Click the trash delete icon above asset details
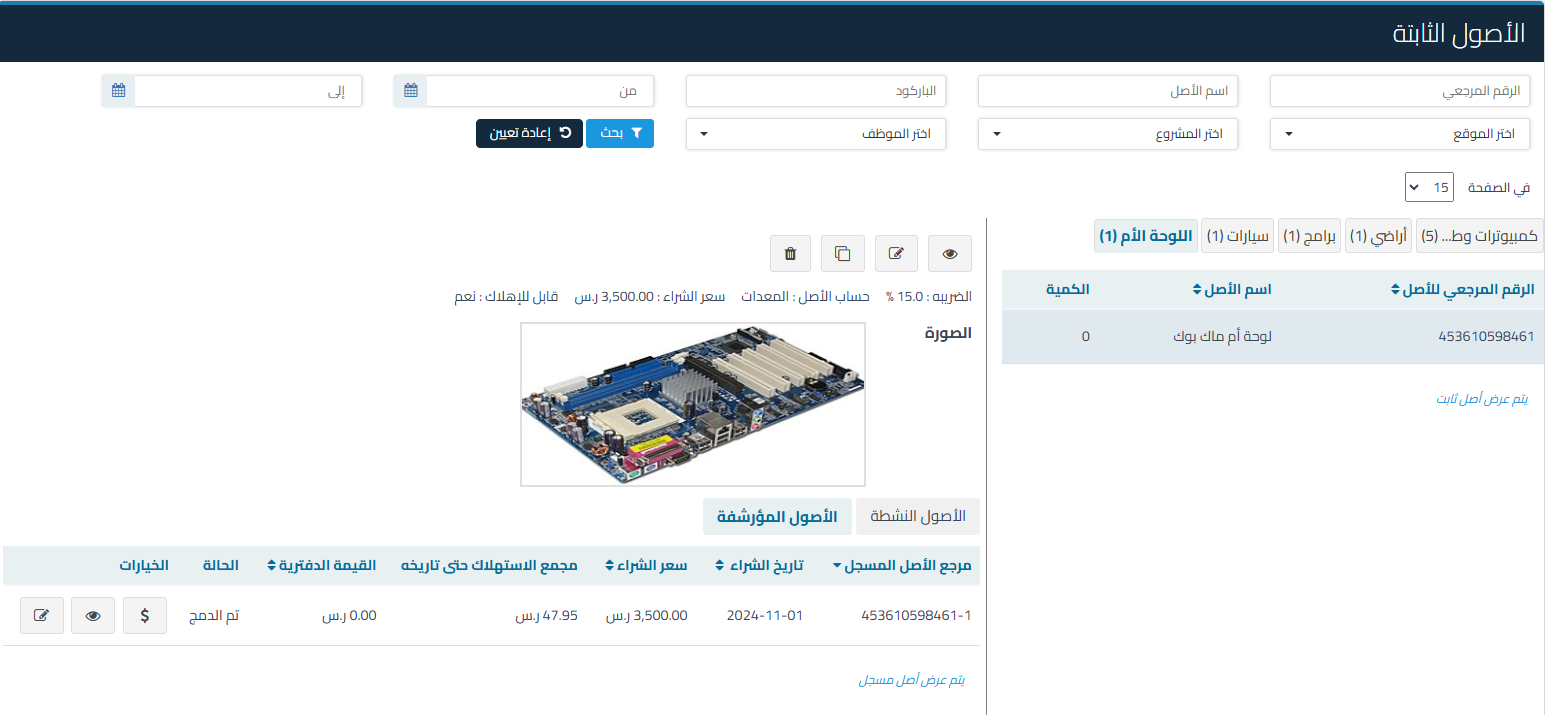 coord(790,254)
